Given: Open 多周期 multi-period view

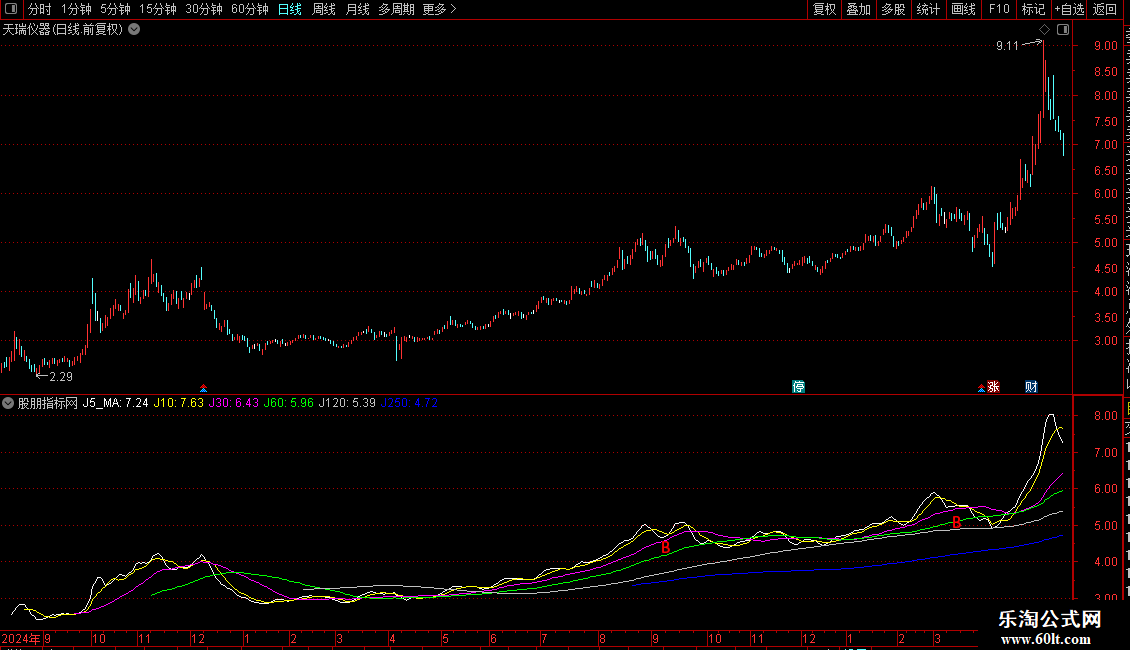Looking at the screenshot, I should (x=396, y=9).
